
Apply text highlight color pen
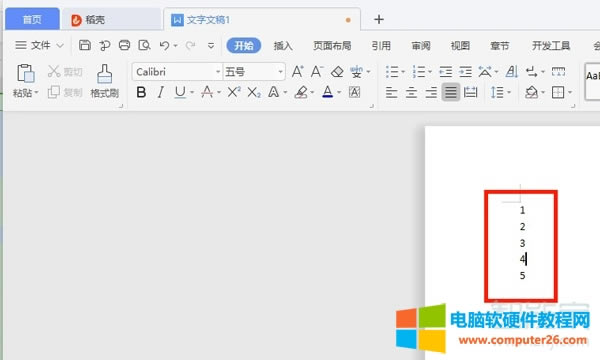click(x=301, y=92)
